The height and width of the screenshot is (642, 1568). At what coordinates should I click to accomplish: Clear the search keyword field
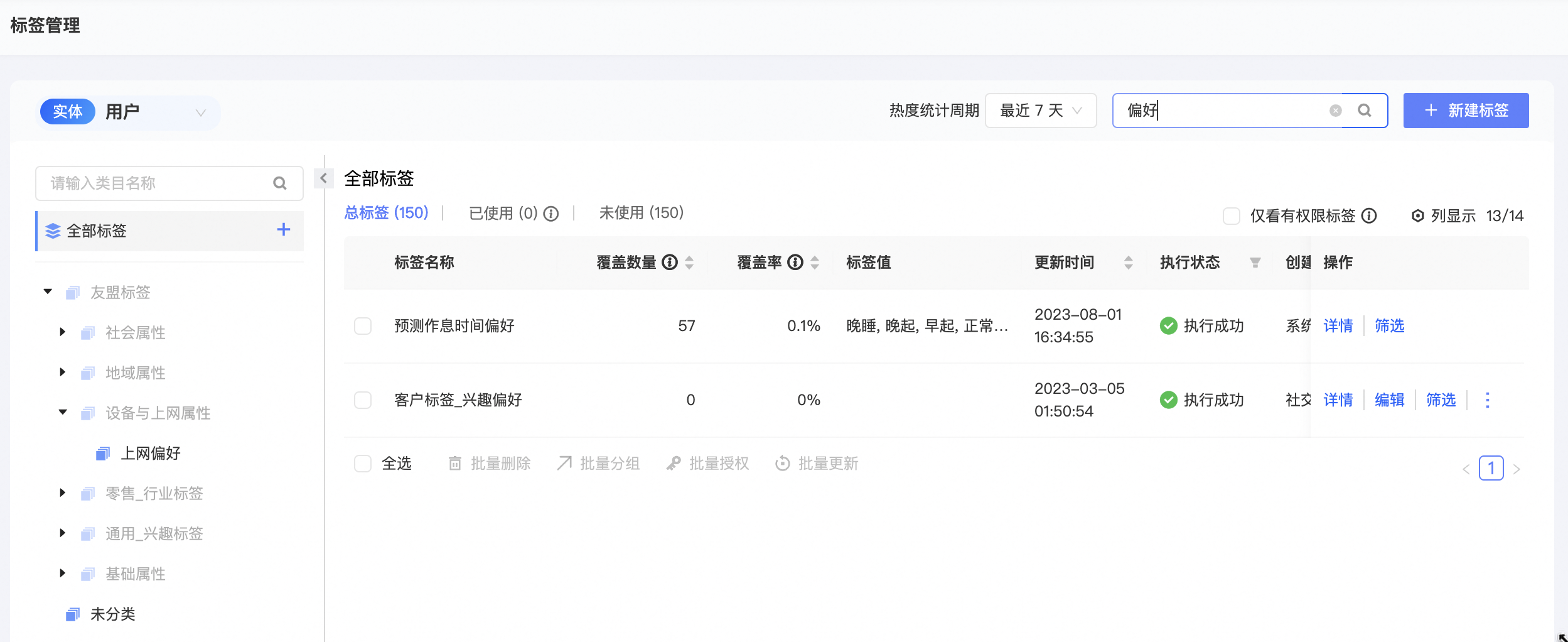pos(1336,111)
